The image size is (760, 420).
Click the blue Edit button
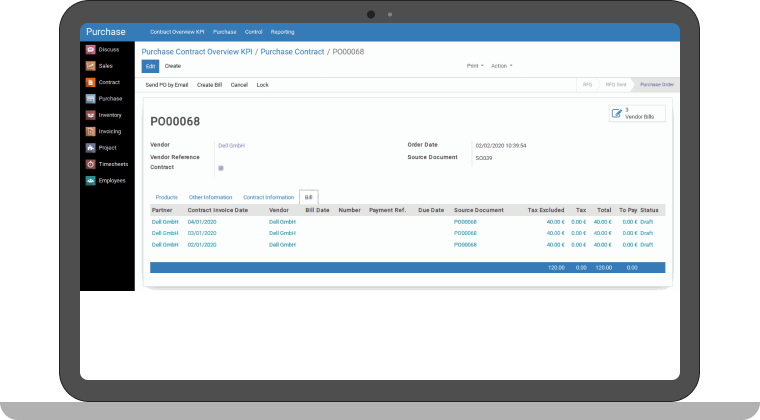point(150,66)
